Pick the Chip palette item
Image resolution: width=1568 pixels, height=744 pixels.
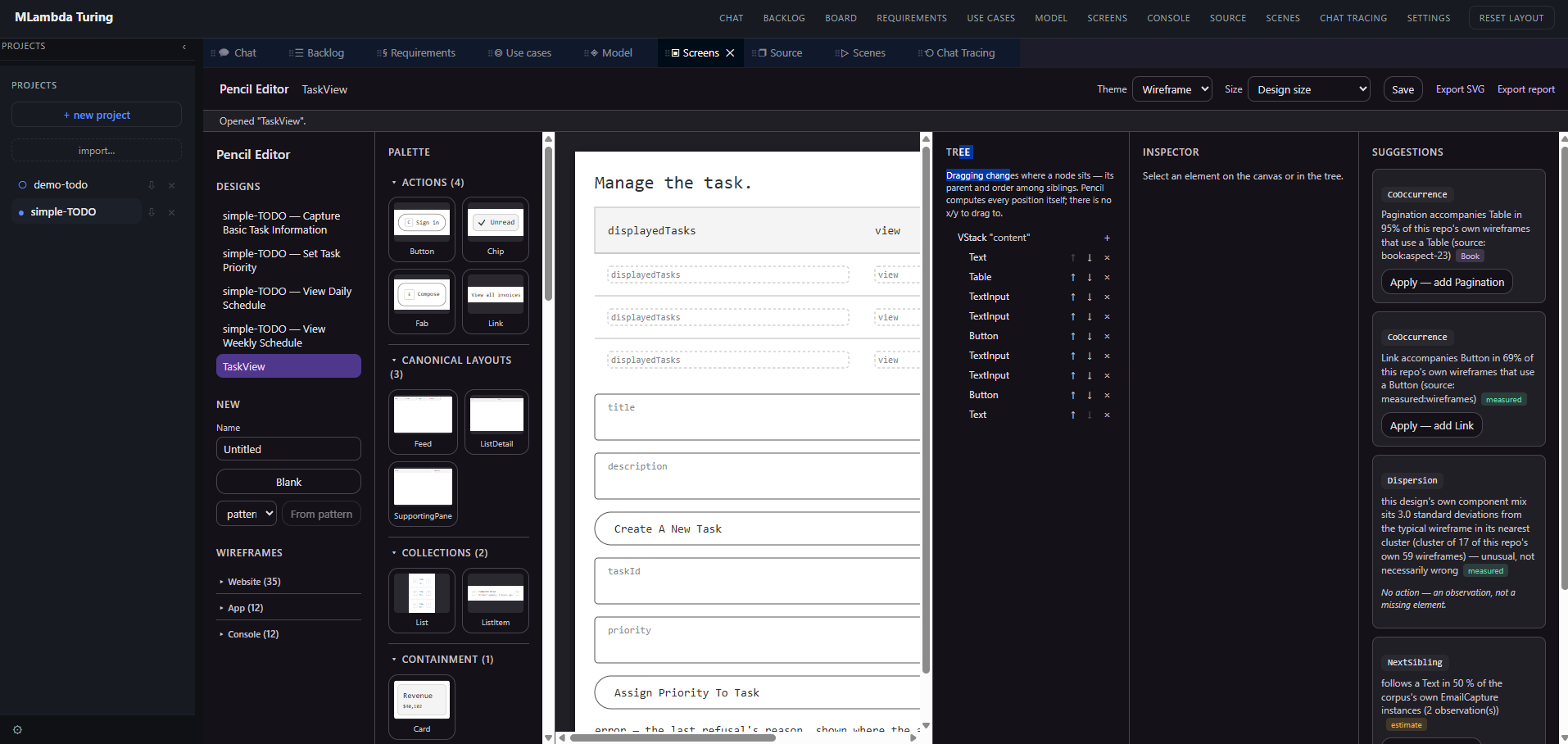[496, 229]
